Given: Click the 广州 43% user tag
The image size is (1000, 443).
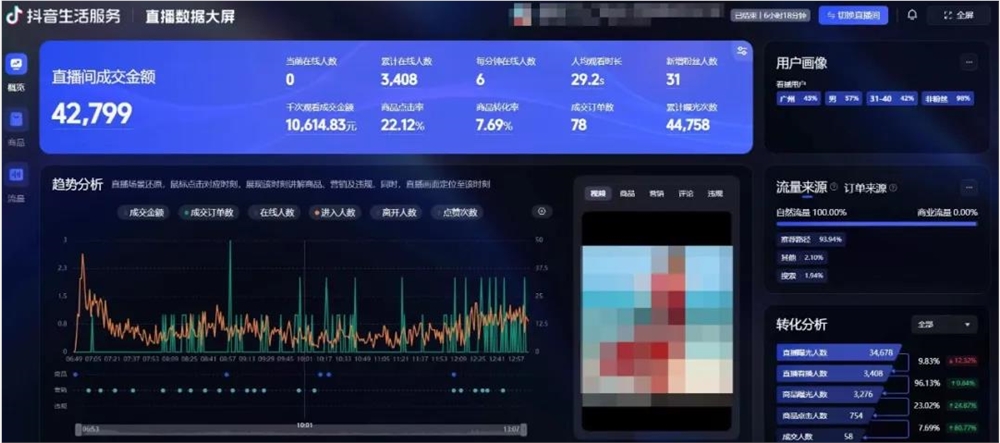Looking at the screenshot, I should pyautogui.click(x=798, y=99).
